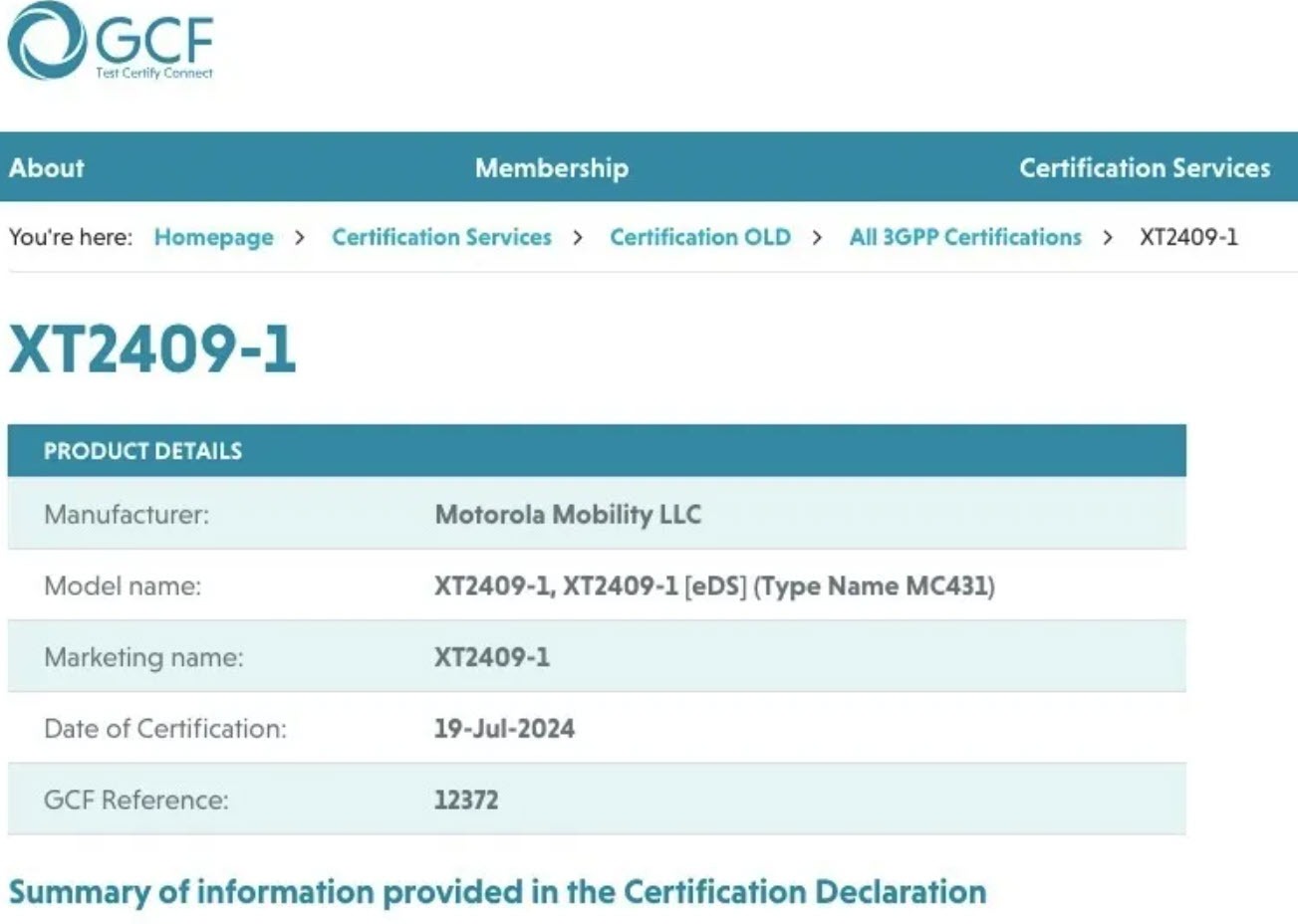Image resolution: width=1298 pixels, height=924 pixels.
Task: Select Motorola Mobility LLC value
Action: [x=568, y=514]
